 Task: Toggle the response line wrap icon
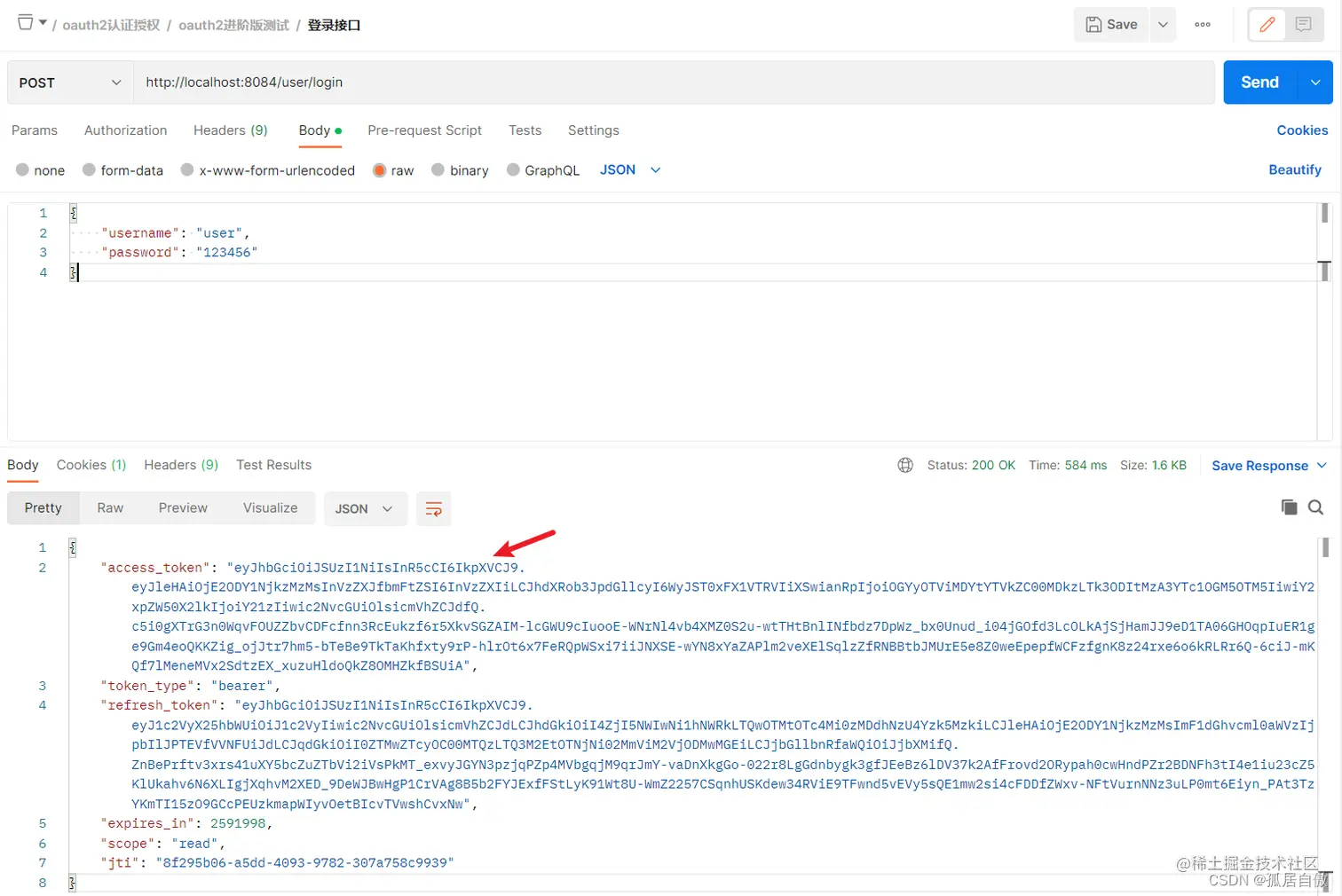tap(434, 508)
